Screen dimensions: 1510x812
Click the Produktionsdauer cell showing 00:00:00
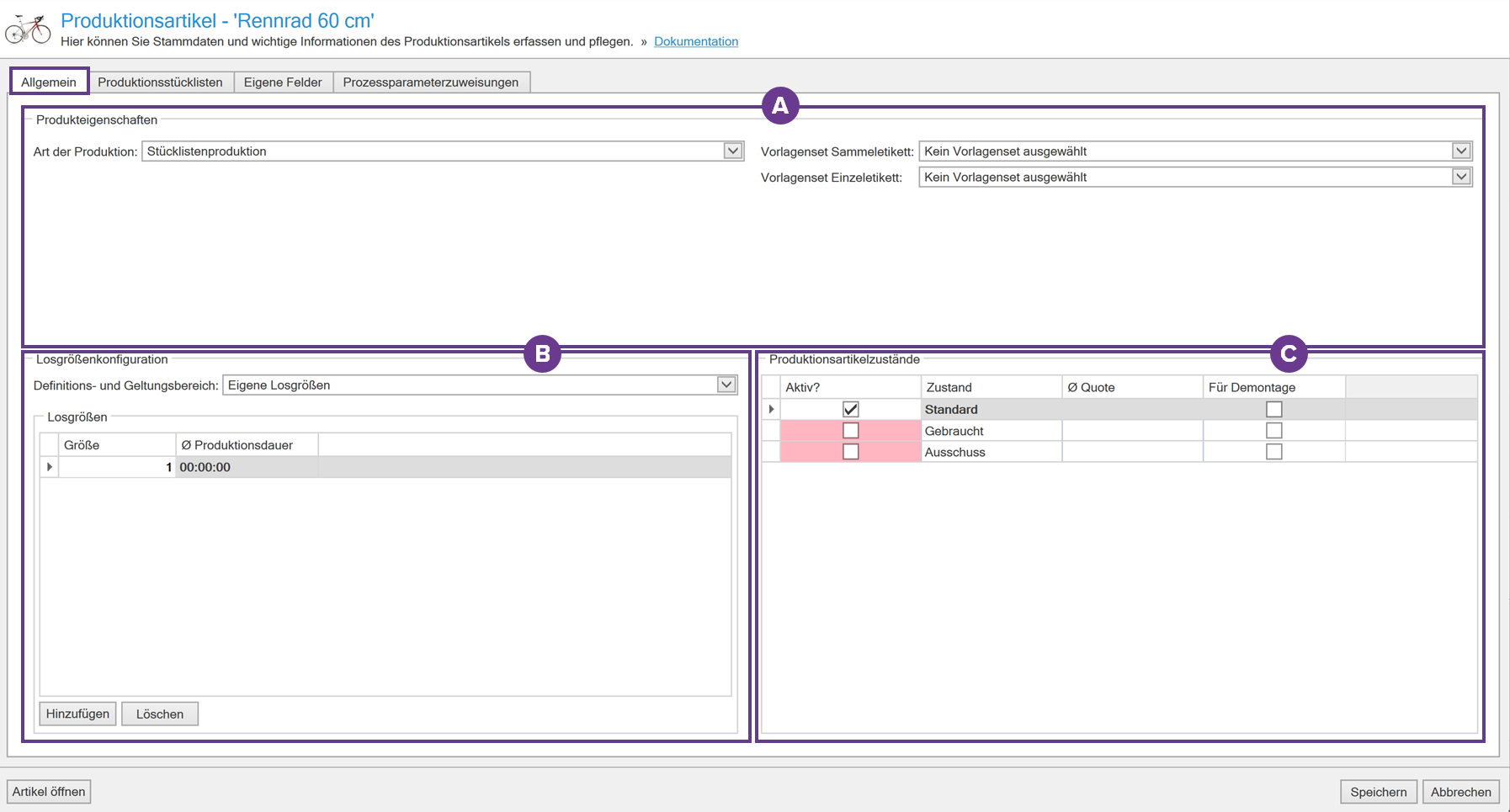tap(246, 468)
